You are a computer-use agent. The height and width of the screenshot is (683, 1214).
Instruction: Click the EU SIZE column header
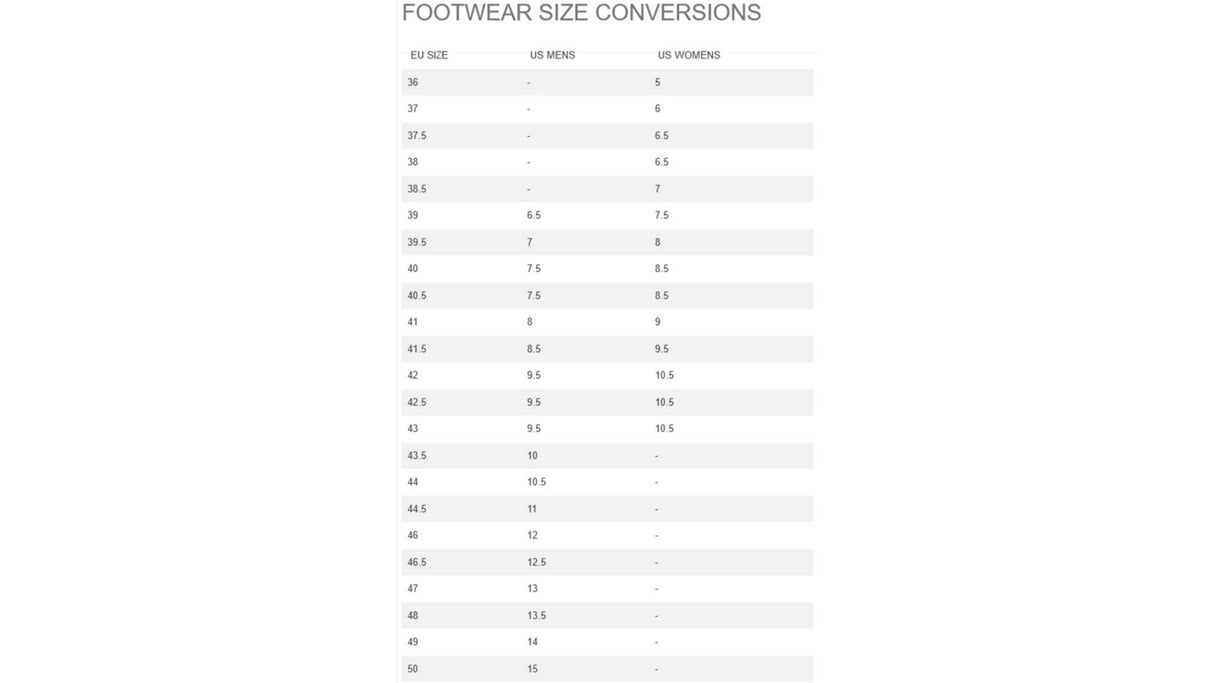pos(429,55)
